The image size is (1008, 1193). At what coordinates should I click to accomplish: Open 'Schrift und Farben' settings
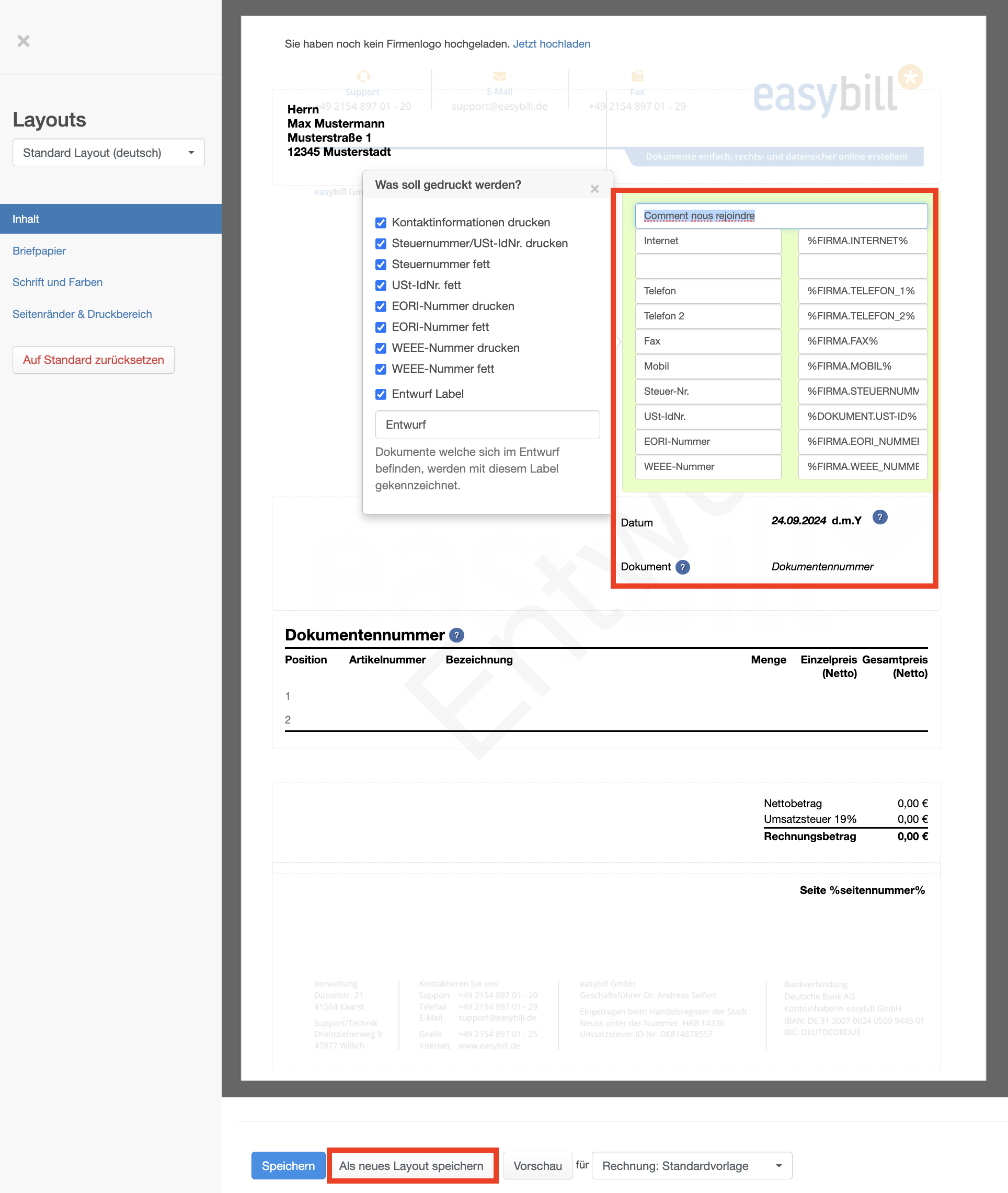pos(58,282)
